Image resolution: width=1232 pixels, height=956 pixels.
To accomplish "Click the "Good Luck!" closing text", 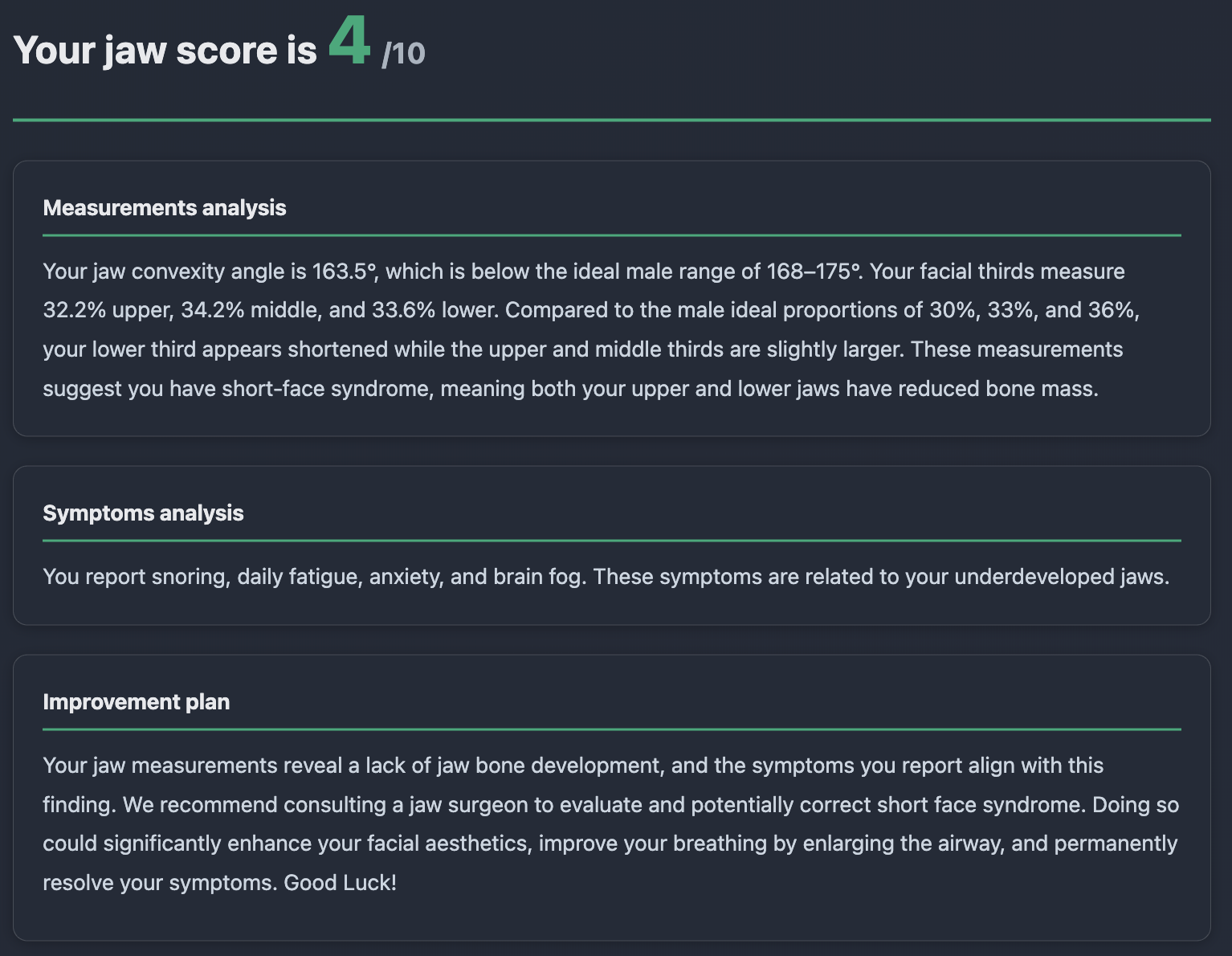I will tap(340, 883).
